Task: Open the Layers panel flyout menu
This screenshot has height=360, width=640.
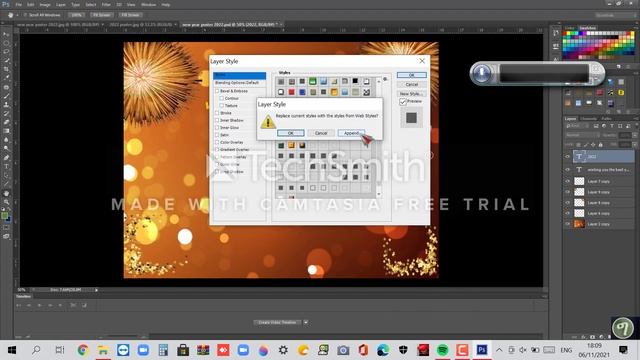Action: pos(636,119)
